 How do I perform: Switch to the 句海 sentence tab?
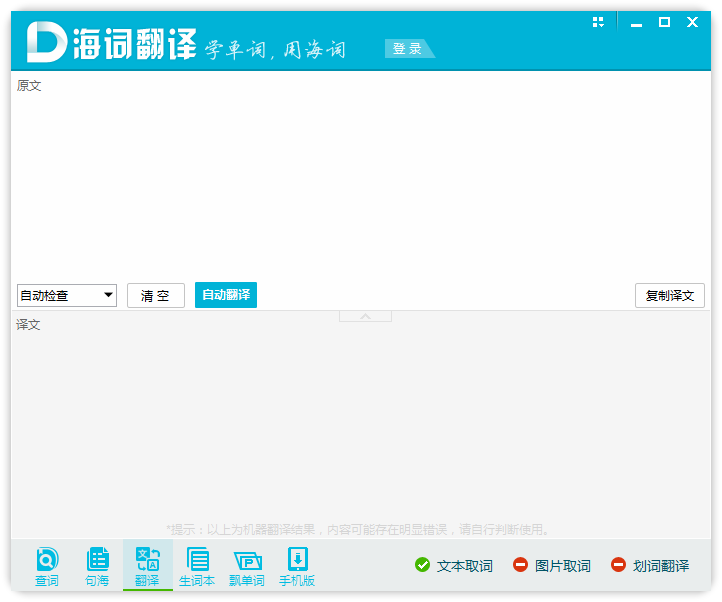[97, 566]
